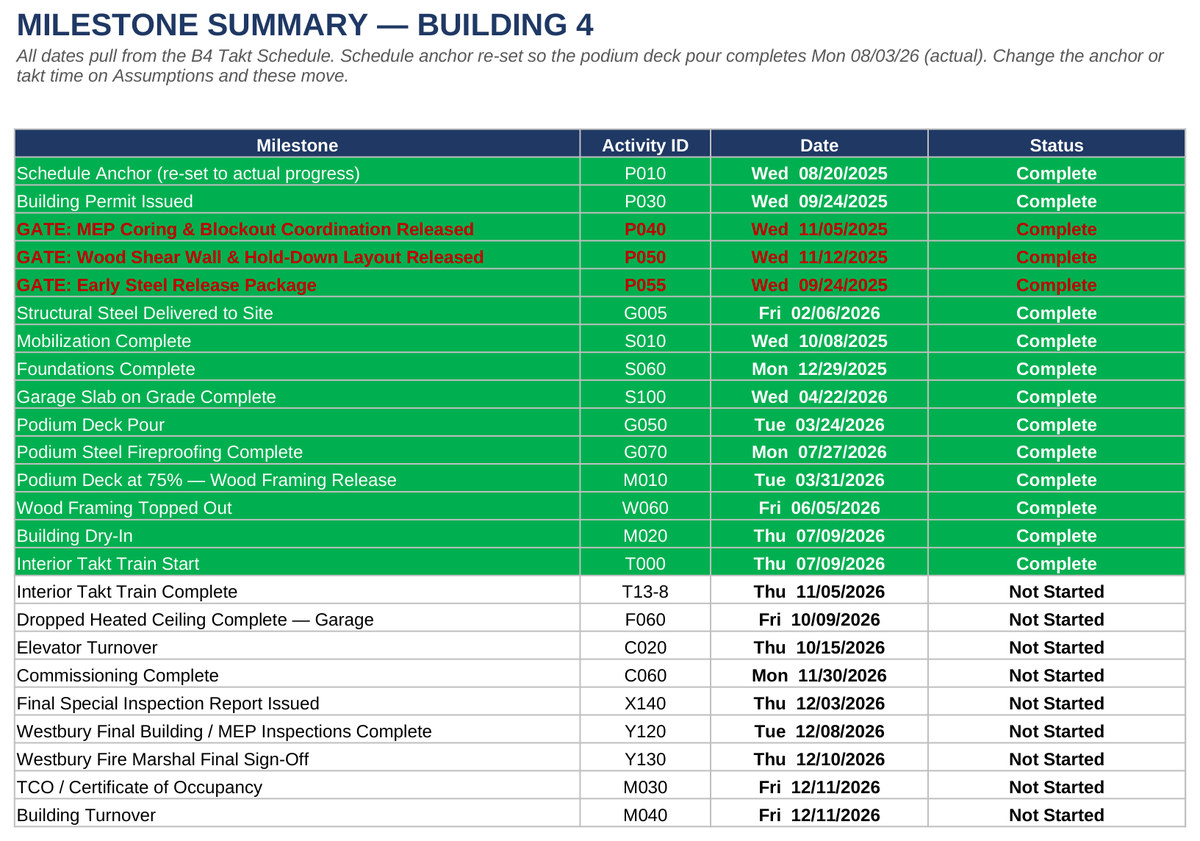Select 'Podium Deck at 75% — Wood Framing Release'
1200x841 pixels.
(x=297, y=480)
